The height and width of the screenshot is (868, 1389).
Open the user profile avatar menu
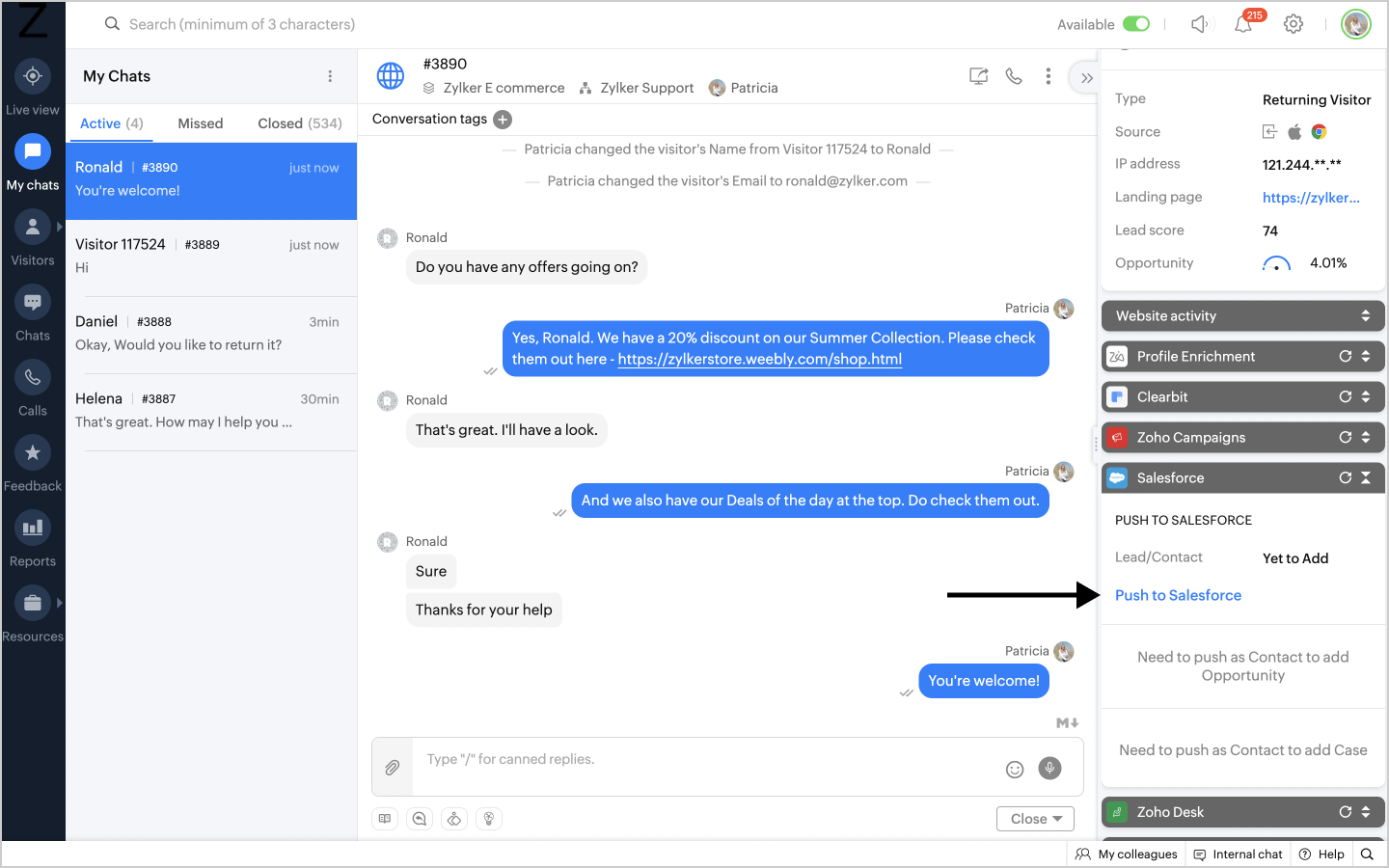[1356, 24]
